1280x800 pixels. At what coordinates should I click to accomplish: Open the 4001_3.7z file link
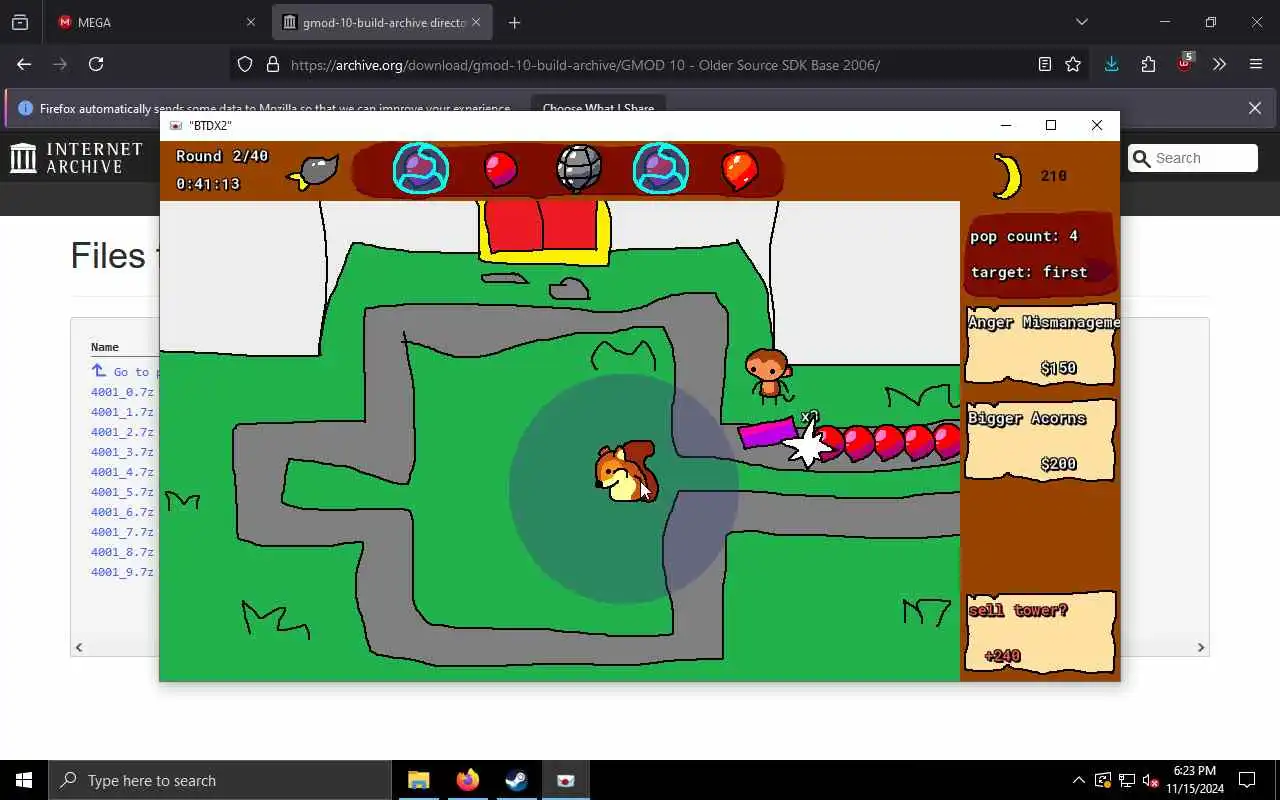point(122,452)
